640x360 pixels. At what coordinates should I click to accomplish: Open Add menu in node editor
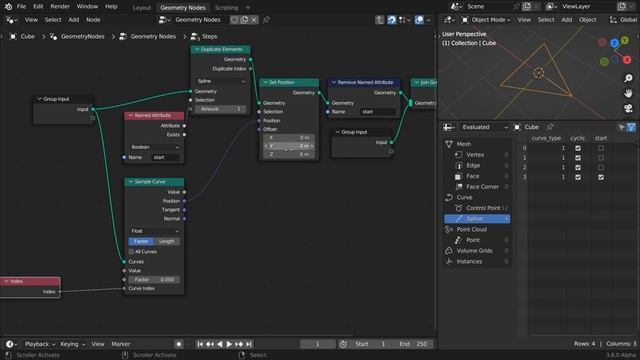[x=73, y=20]
